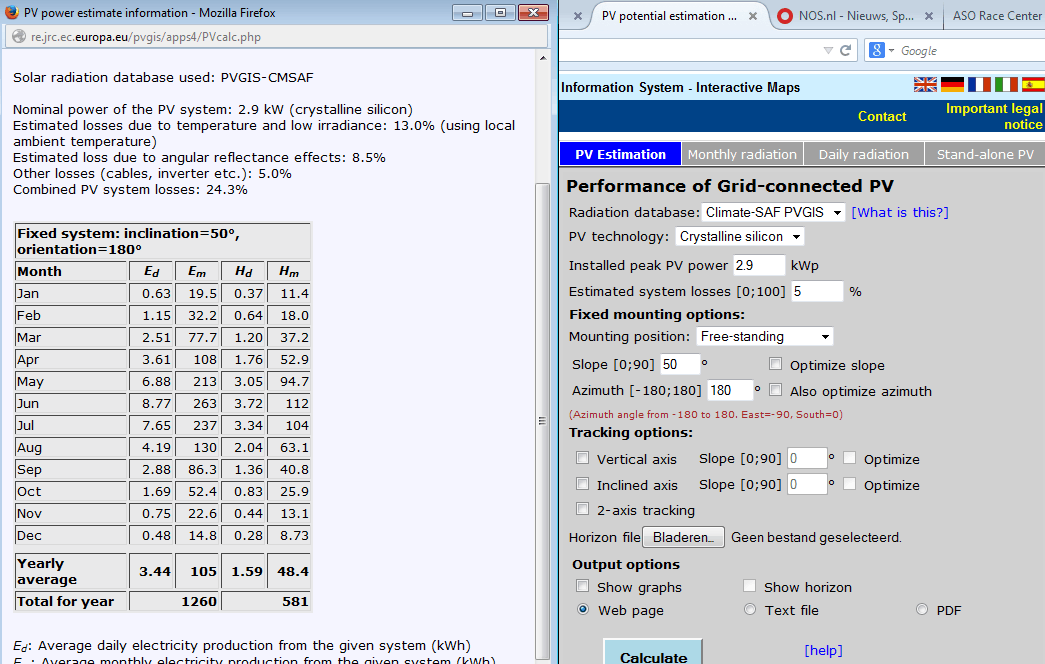Viewport: 1045px width, 664px height.
Task: Switch to the Monthly radiation tab
Action: point(742,154)
